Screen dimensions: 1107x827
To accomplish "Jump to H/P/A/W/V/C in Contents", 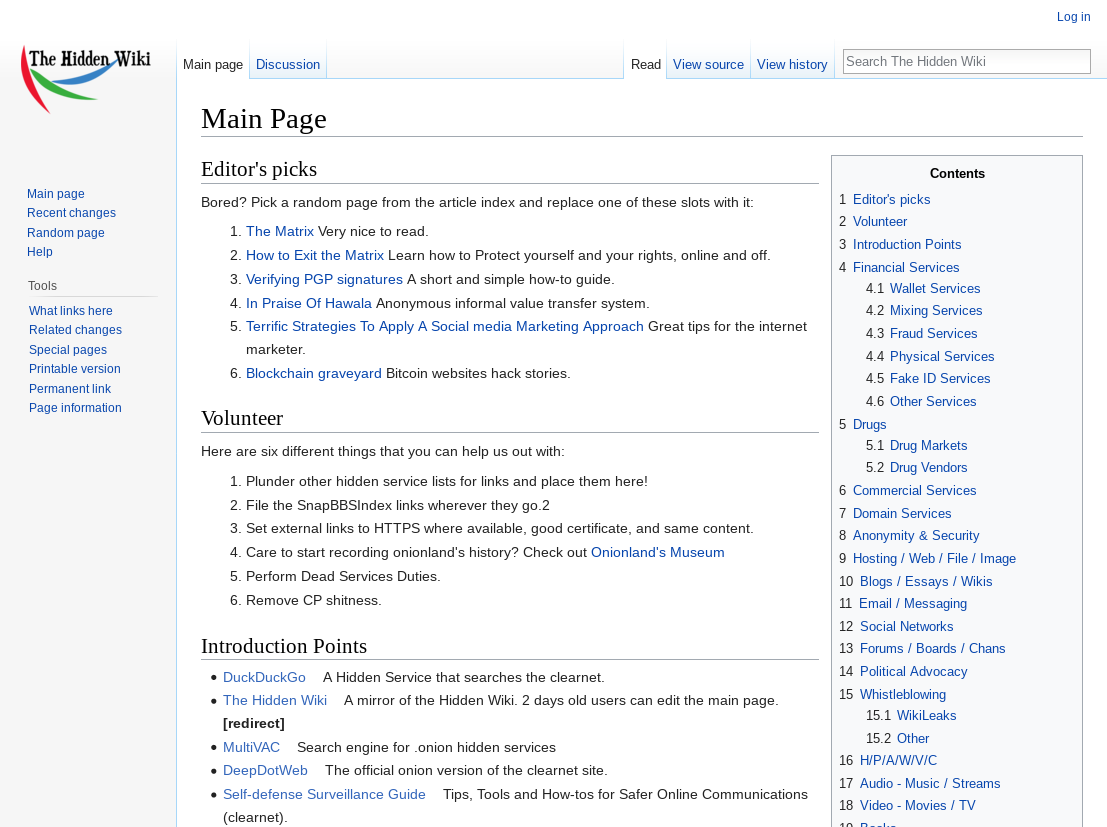I will click(x=898, y=761).
